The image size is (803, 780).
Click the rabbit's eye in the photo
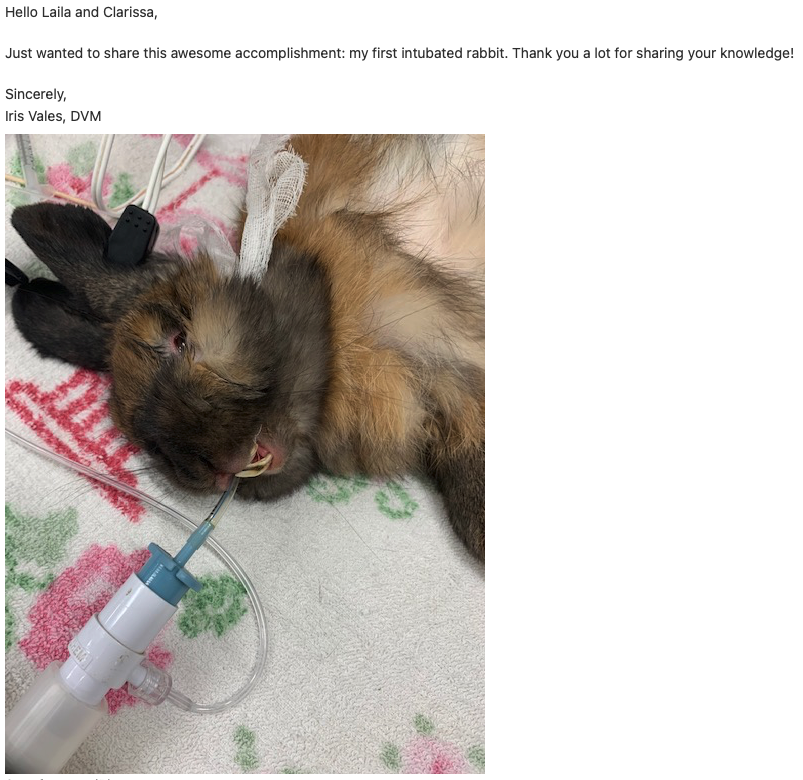[x=180, y=343]
